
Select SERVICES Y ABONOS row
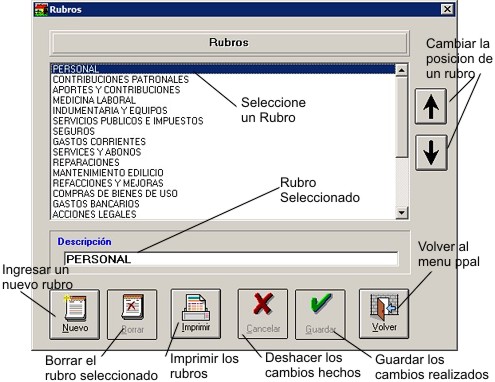click(223, 152)
